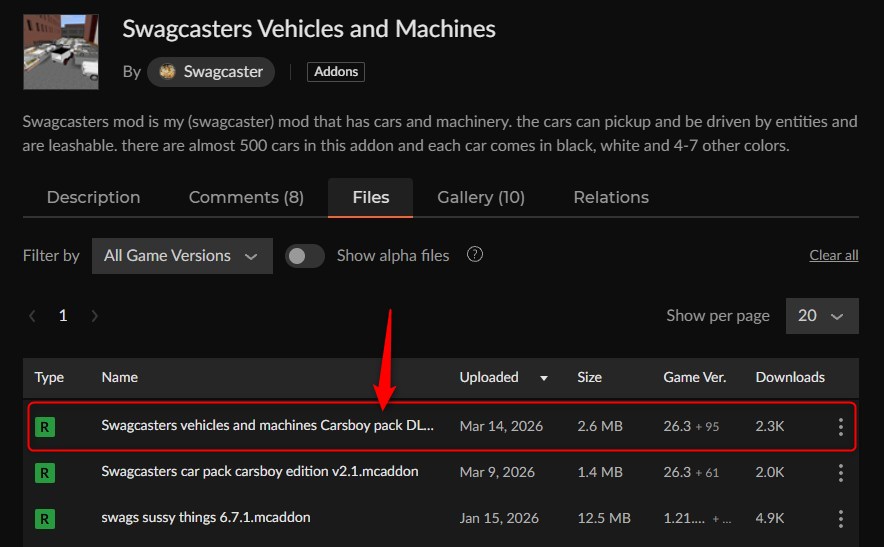Viewport: 884px width, 547px height.
Task: Toggle Show alpha files switch
Action: [304, 256]
